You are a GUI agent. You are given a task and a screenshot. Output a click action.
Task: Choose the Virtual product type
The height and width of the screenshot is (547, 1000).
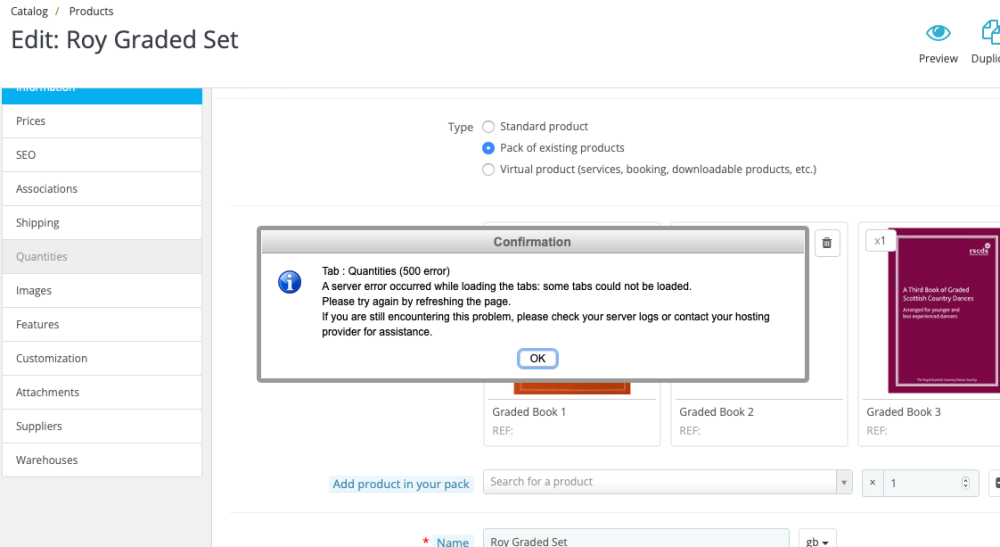(x=488, y=170)
